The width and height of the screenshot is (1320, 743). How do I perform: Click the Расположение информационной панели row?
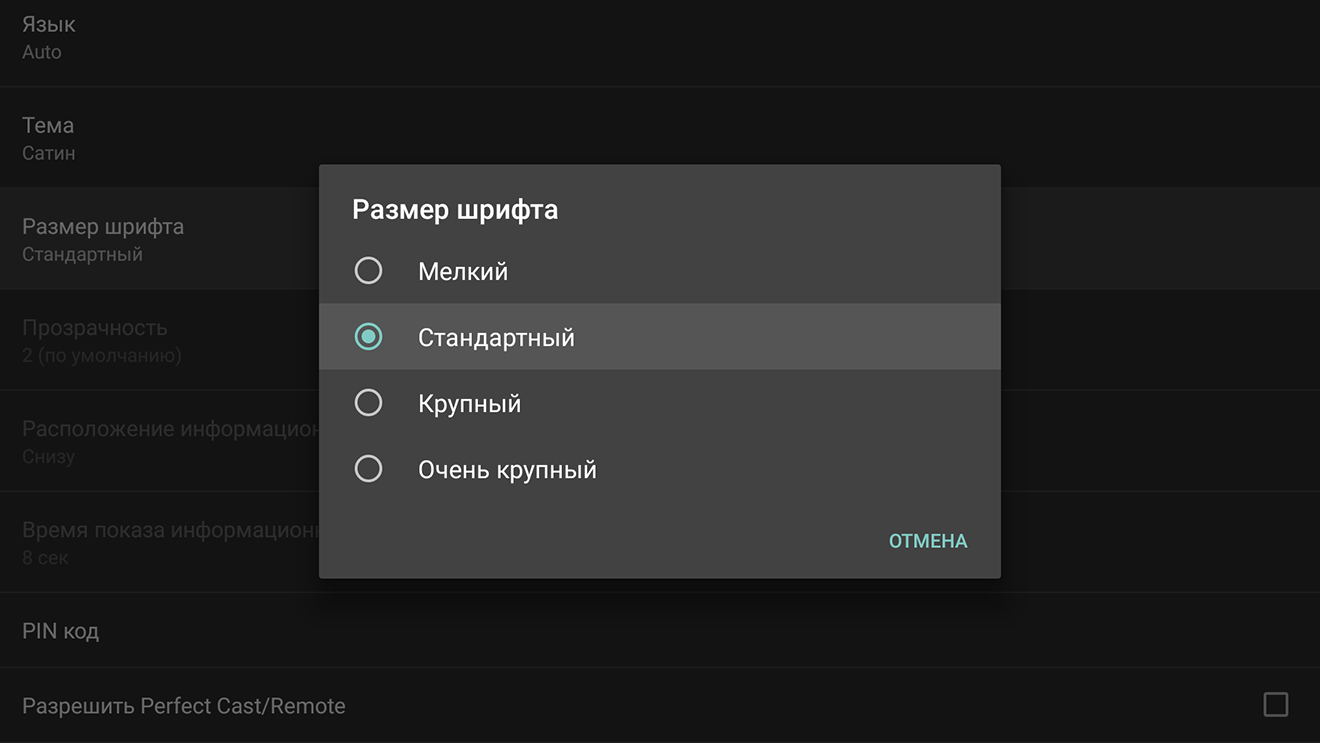pyautogui.click(x=160, y=441)
